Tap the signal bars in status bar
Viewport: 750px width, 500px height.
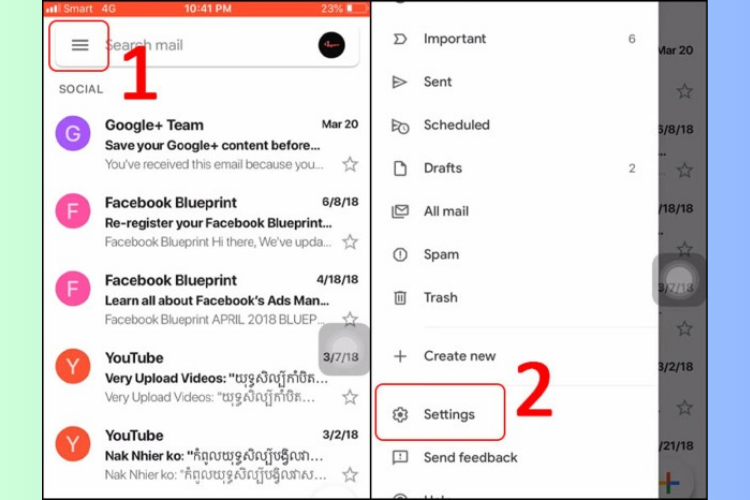pyautogui.click(x=52, y=9)
